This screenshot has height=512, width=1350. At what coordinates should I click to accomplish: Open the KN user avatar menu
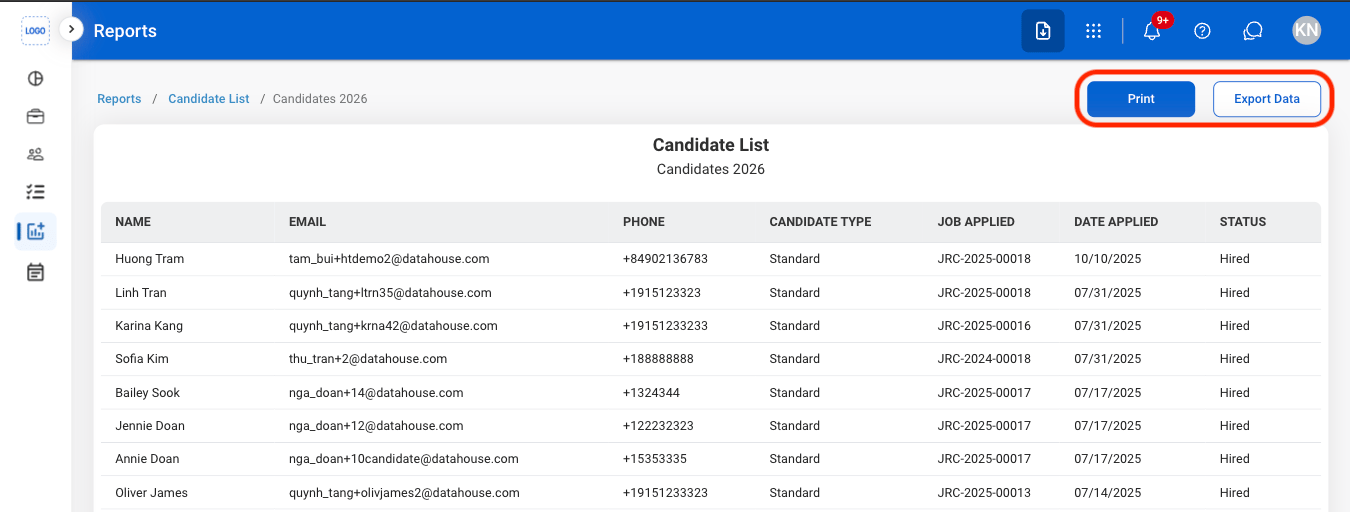pyautogui.click(x=1306, y=31)
